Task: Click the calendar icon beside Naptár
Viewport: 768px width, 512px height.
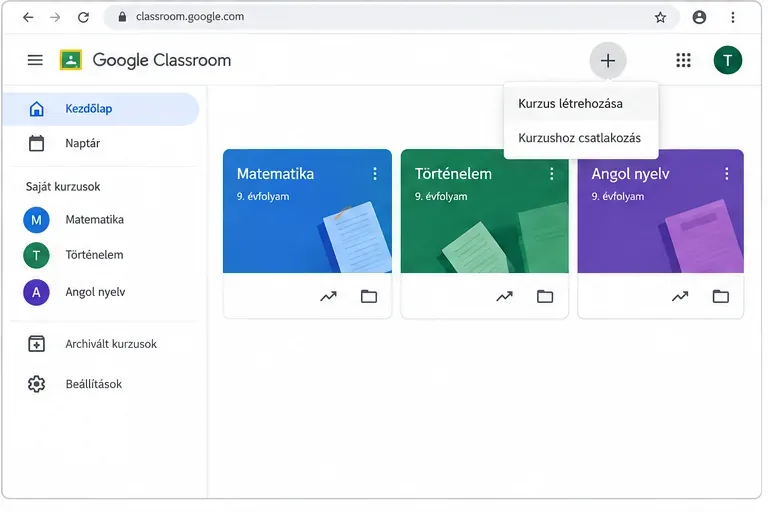Action: pos(36,144)
